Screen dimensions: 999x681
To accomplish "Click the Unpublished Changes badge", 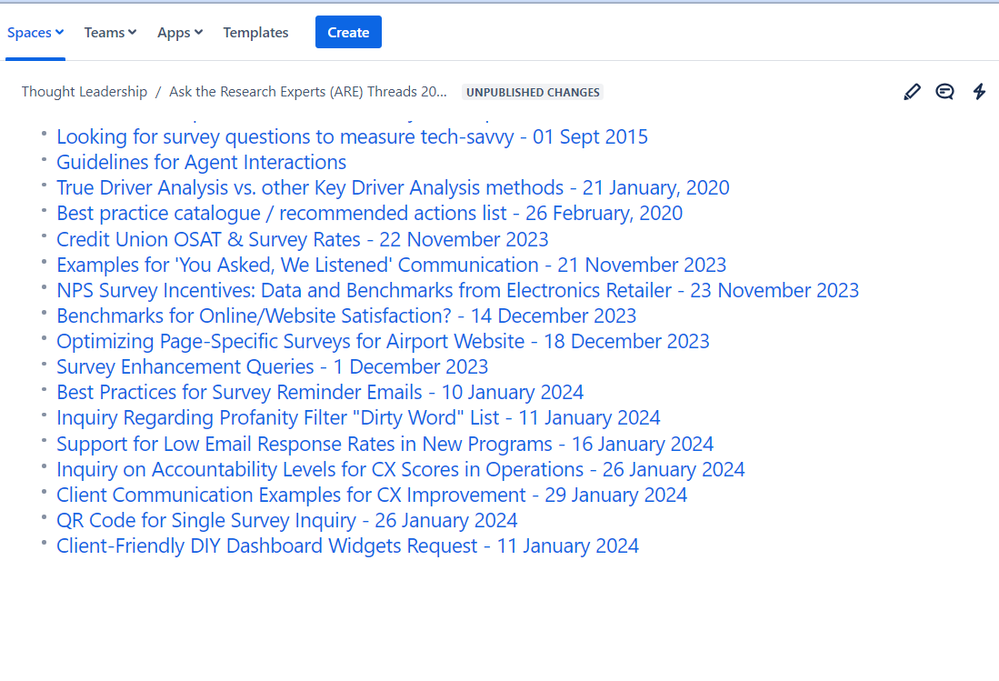I will (x=533, y=92).
